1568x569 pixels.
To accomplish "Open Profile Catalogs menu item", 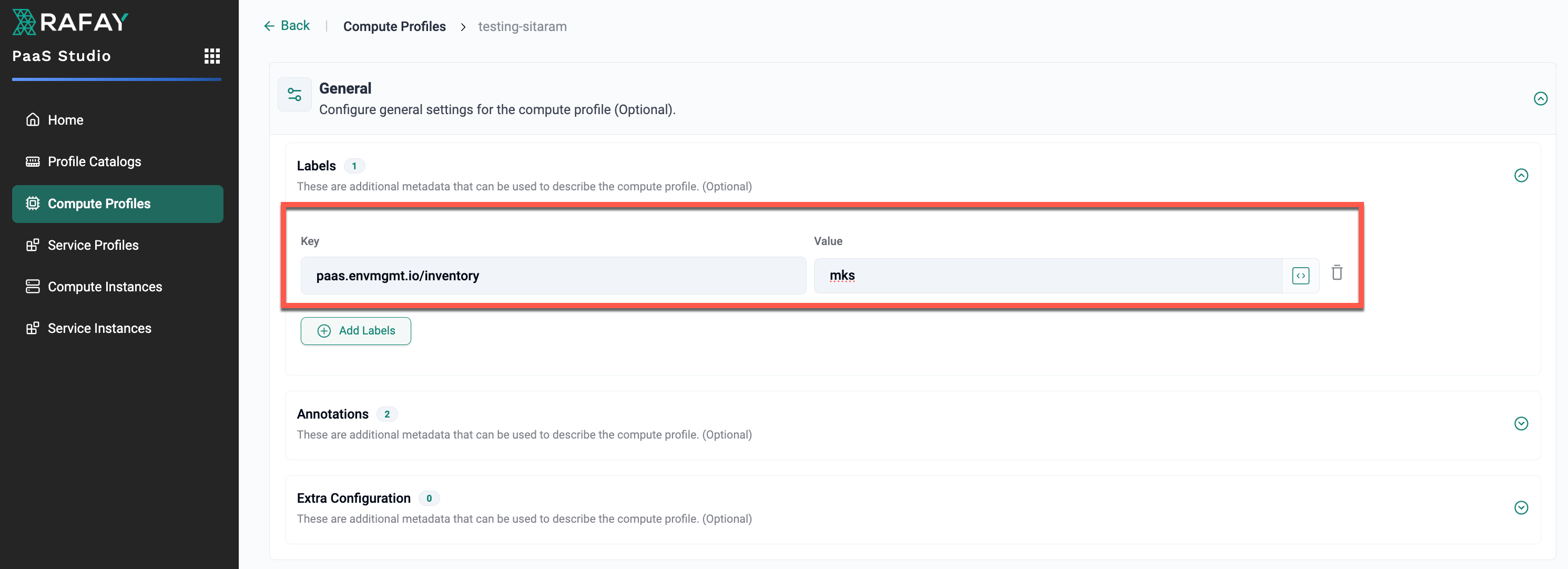I will coord(117,161).
